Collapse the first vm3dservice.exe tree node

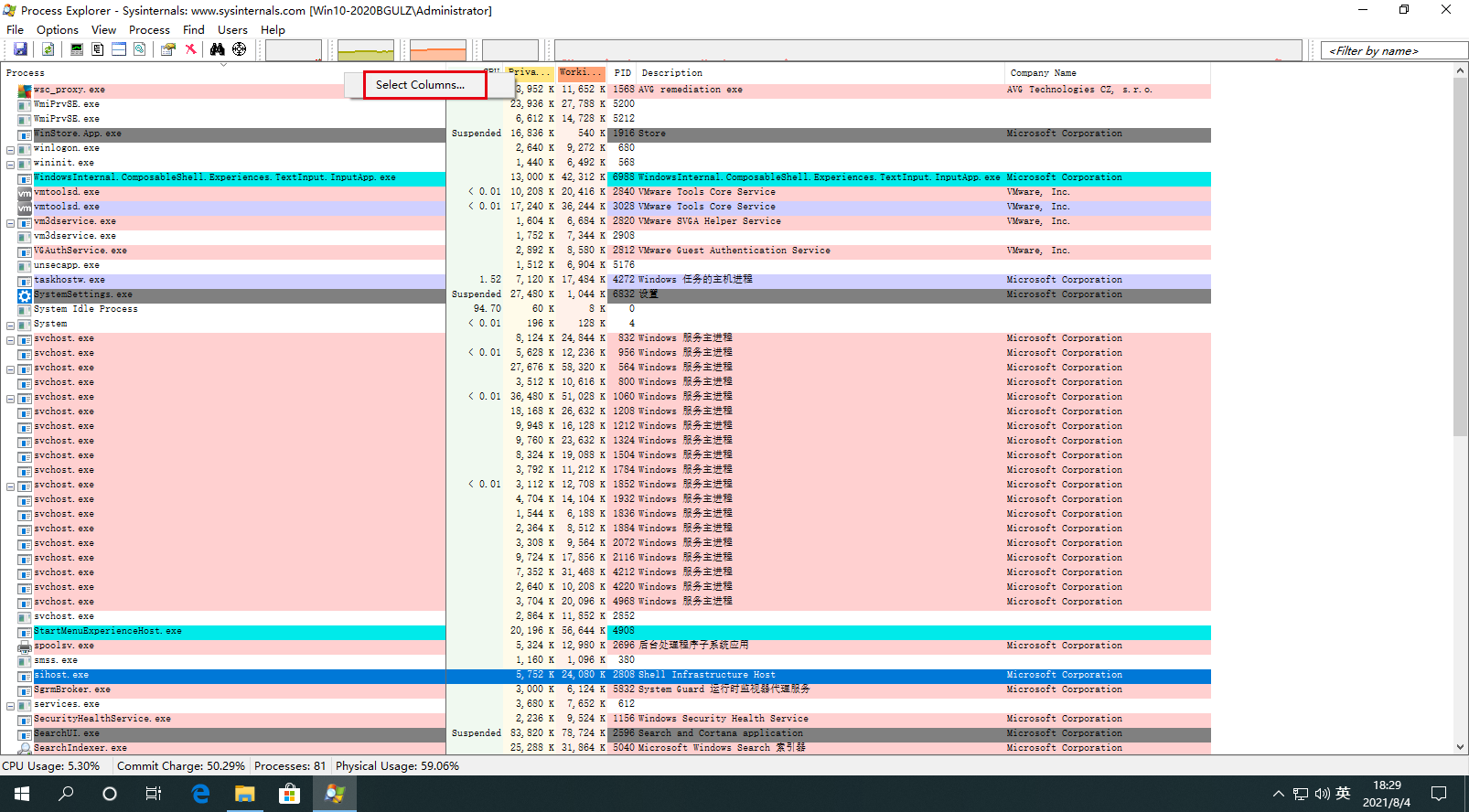tap(11, 222)
